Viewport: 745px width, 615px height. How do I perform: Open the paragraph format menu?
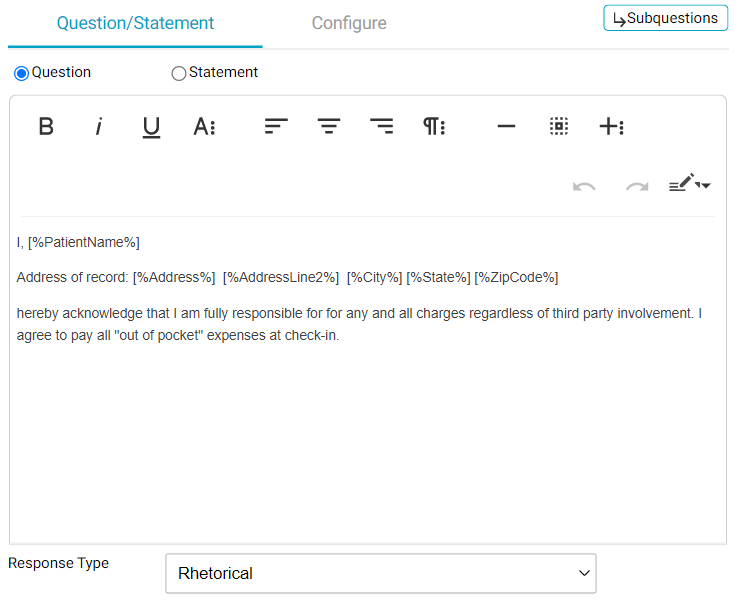point(433,127)
